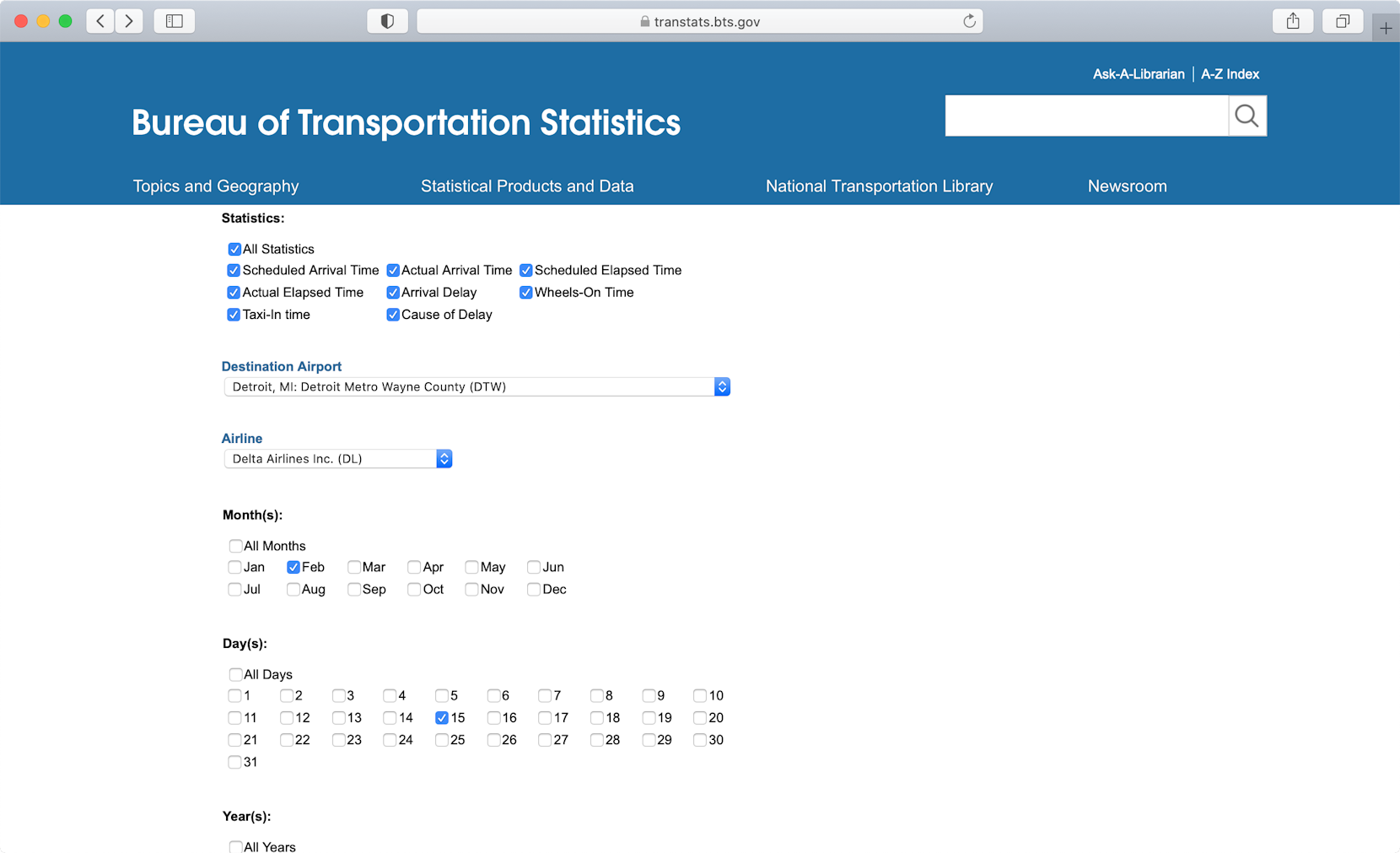1400x853 pixels.
Task: Click the Airline heading link
Action: pyautogui.click(x=242, y=439)
